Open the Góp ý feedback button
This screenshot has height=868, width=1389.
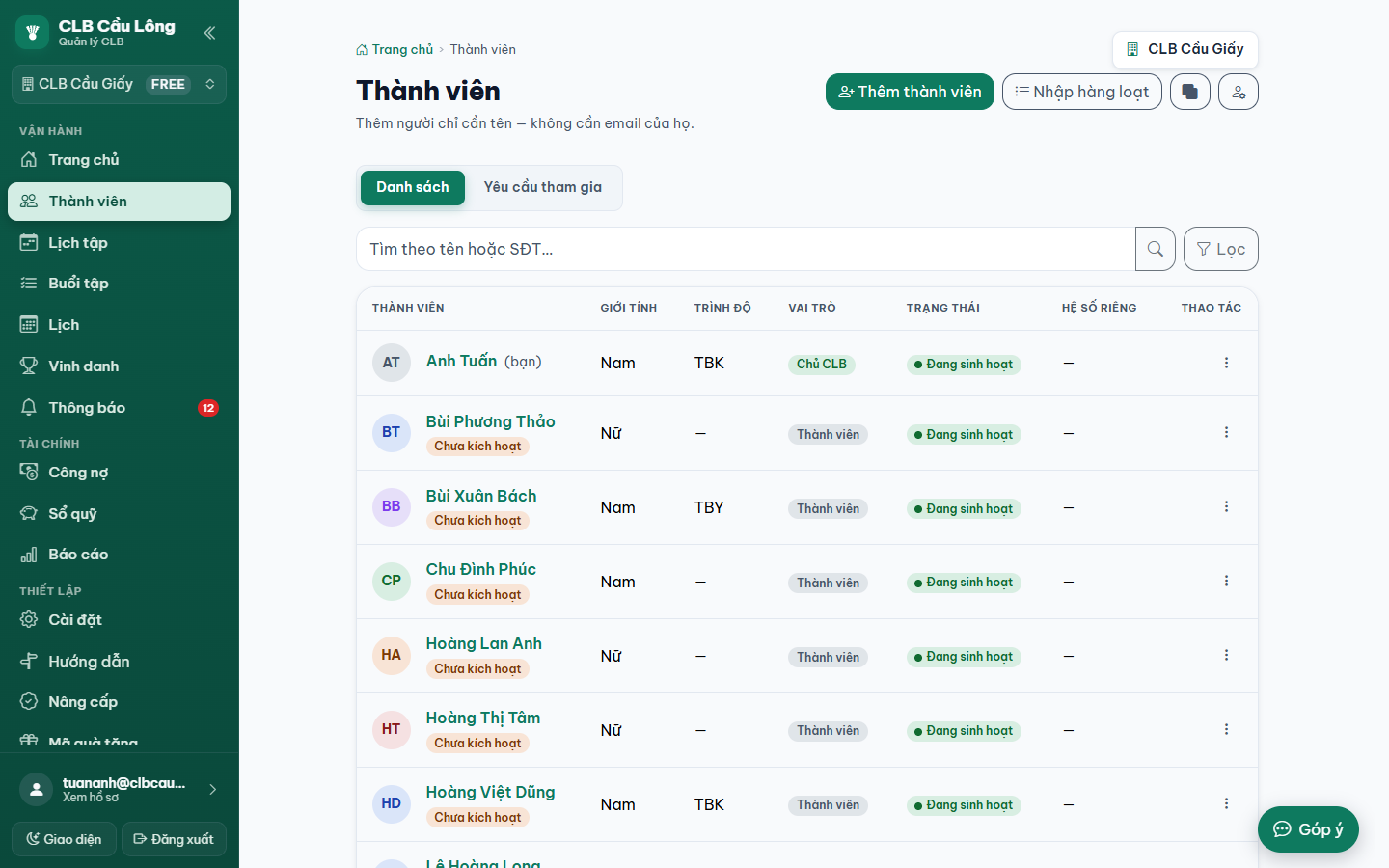pos(1308,829)
